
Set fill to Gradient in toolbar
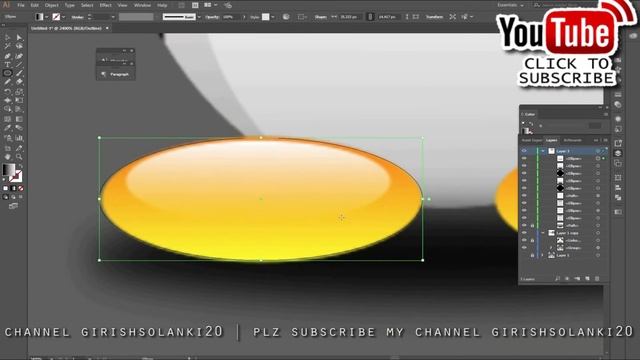(x=13, y=188)
